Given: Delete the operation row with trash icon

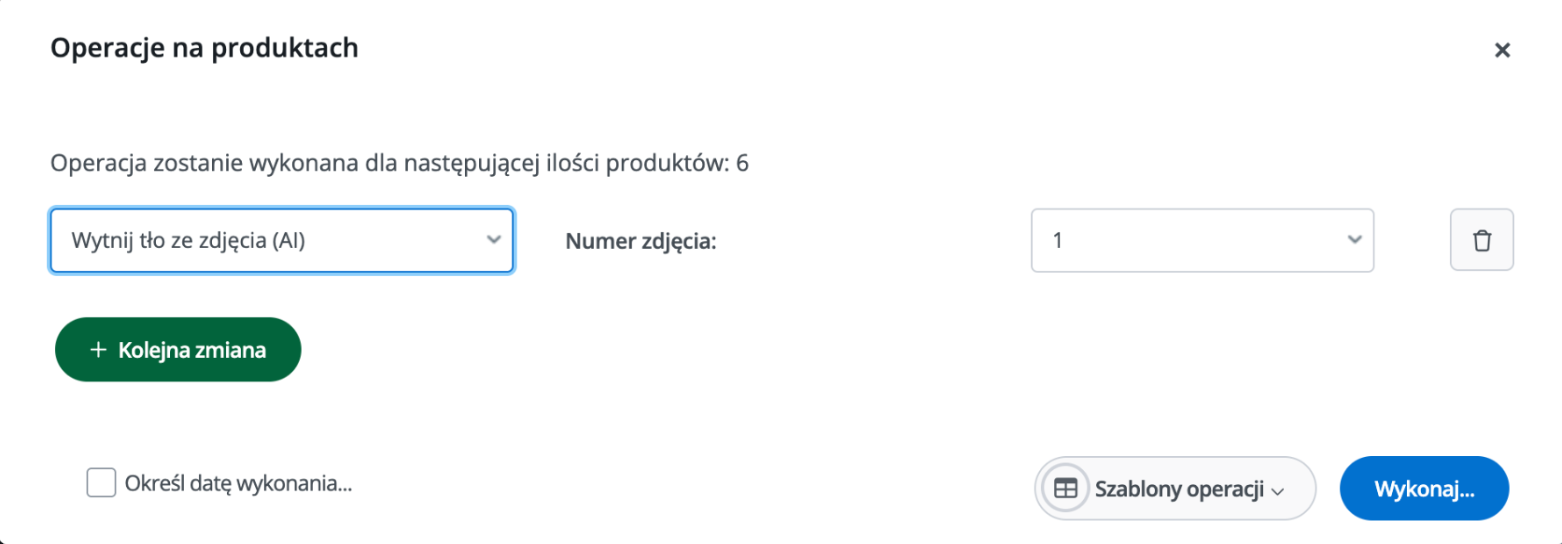Looking at the screenshot, I should point(1481,240).
